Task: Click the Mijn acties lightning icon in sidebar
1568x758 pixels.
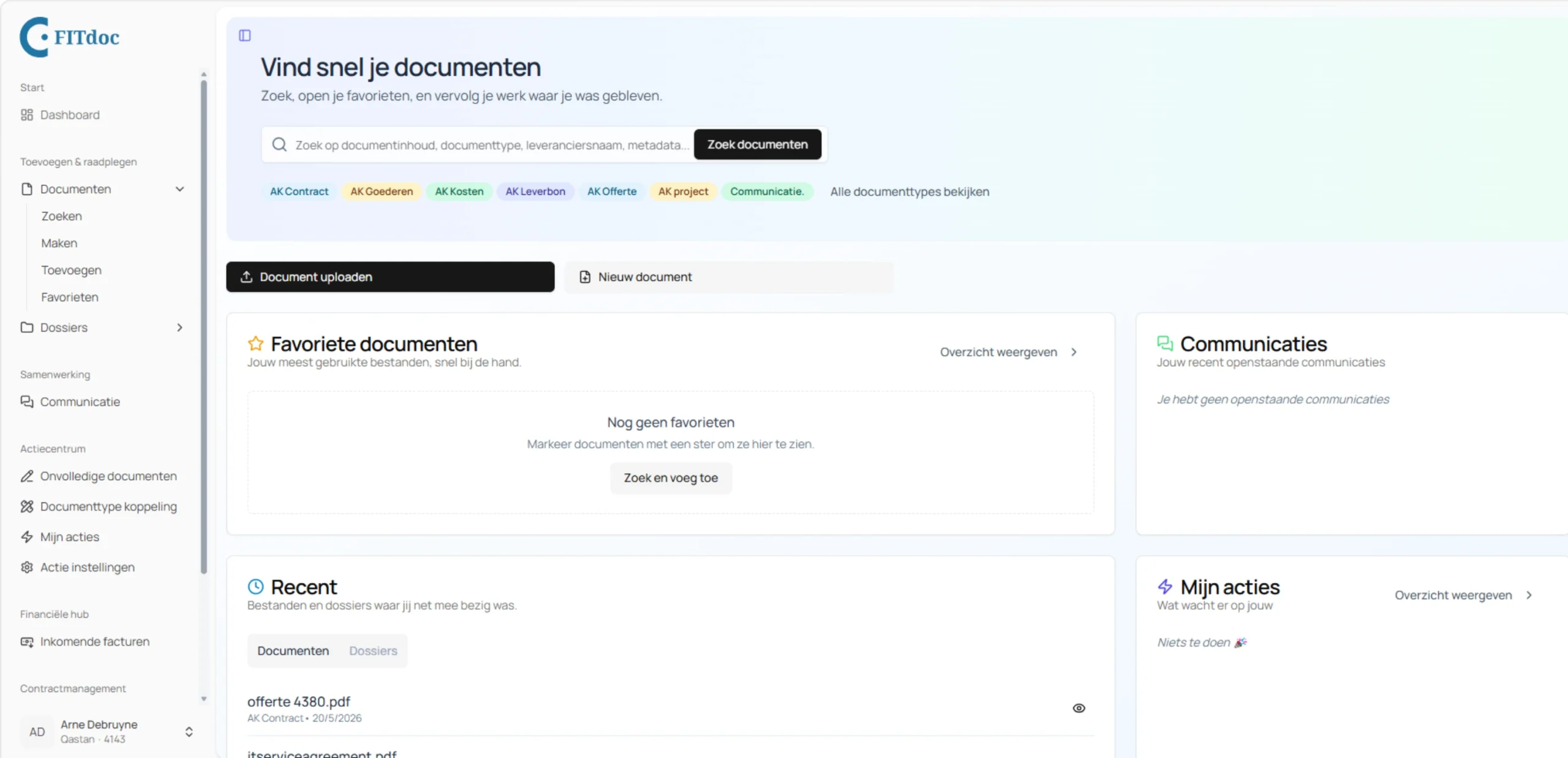Action: coord(26,537)
